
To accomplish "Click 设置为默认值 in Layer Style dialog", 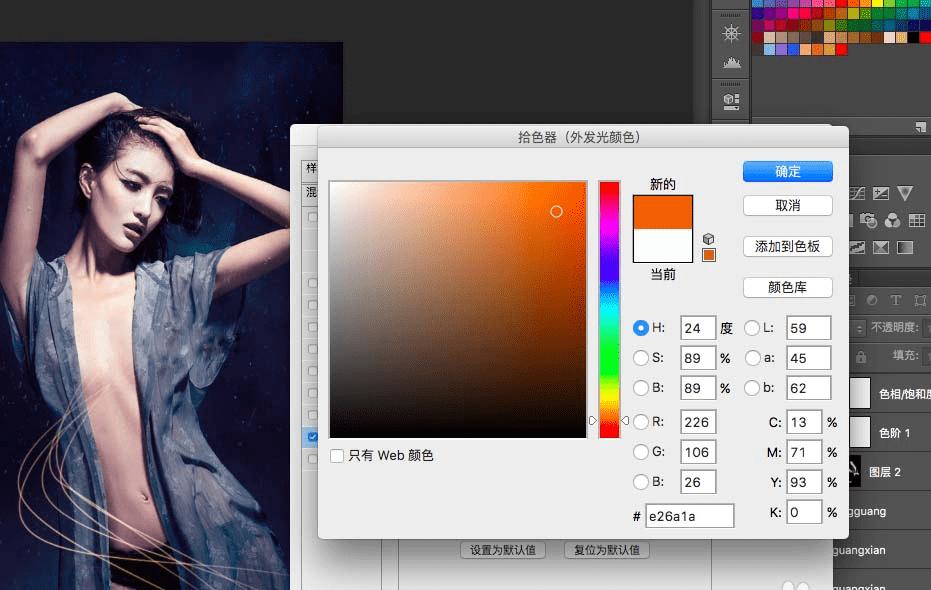I will click(x=502, y=550).
